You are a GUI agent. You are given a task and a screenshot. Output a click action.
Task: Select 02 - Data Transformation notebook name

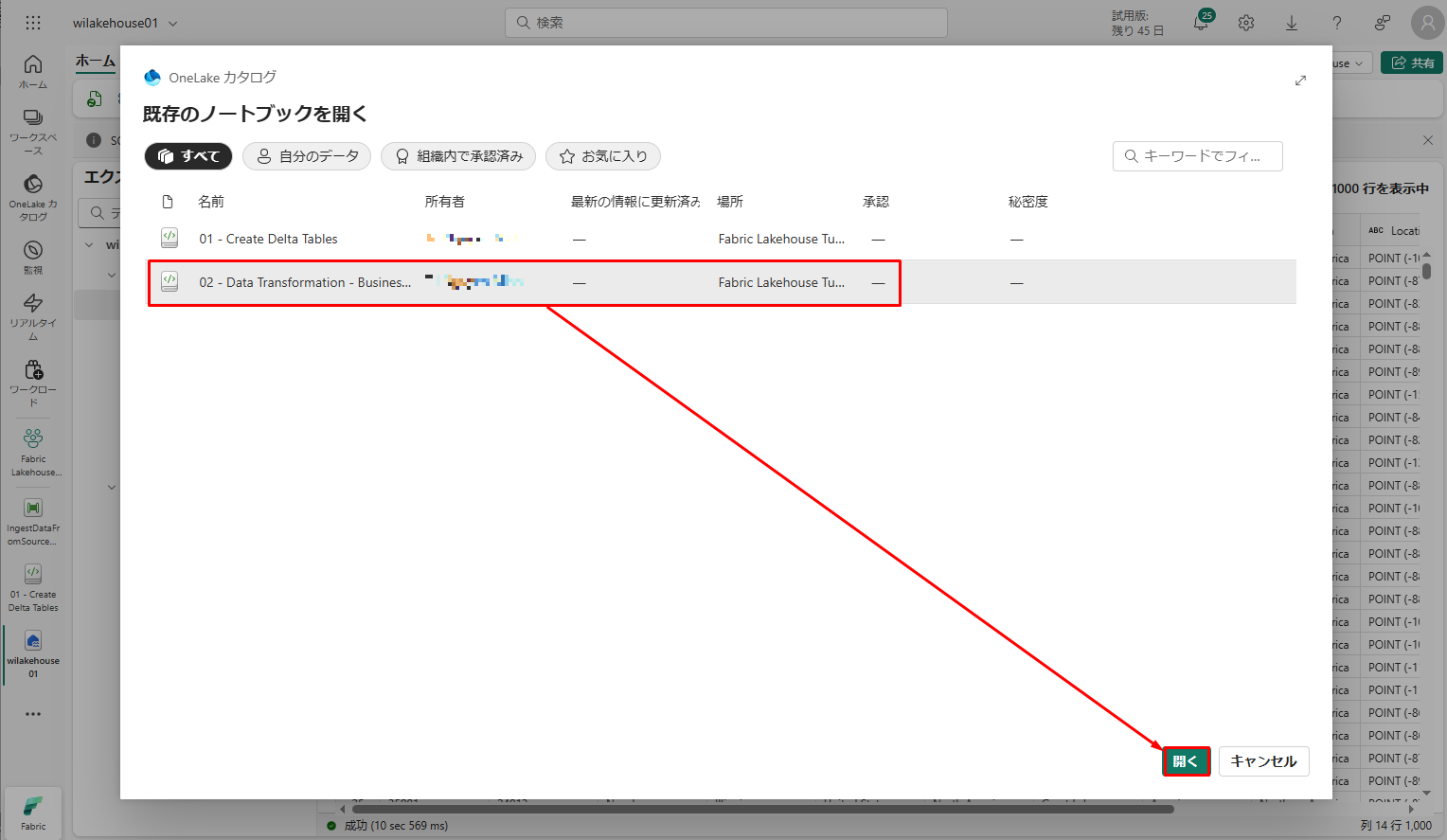point(305,282)
